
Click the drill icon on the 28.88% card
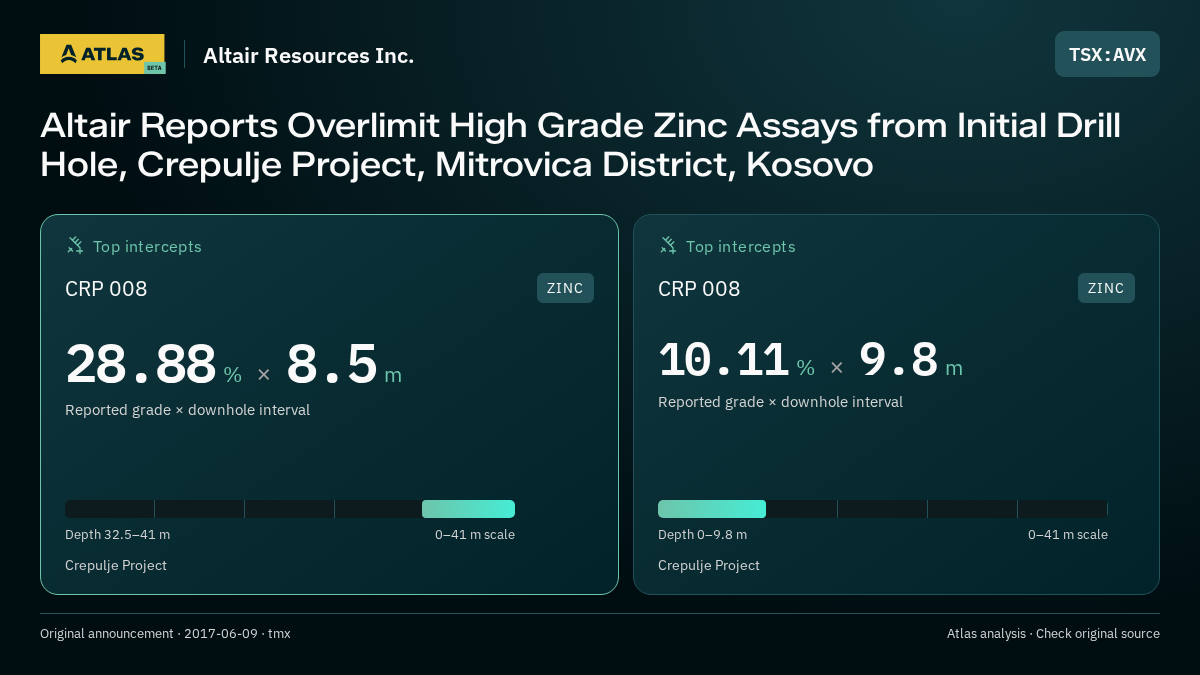coord(75,245)
